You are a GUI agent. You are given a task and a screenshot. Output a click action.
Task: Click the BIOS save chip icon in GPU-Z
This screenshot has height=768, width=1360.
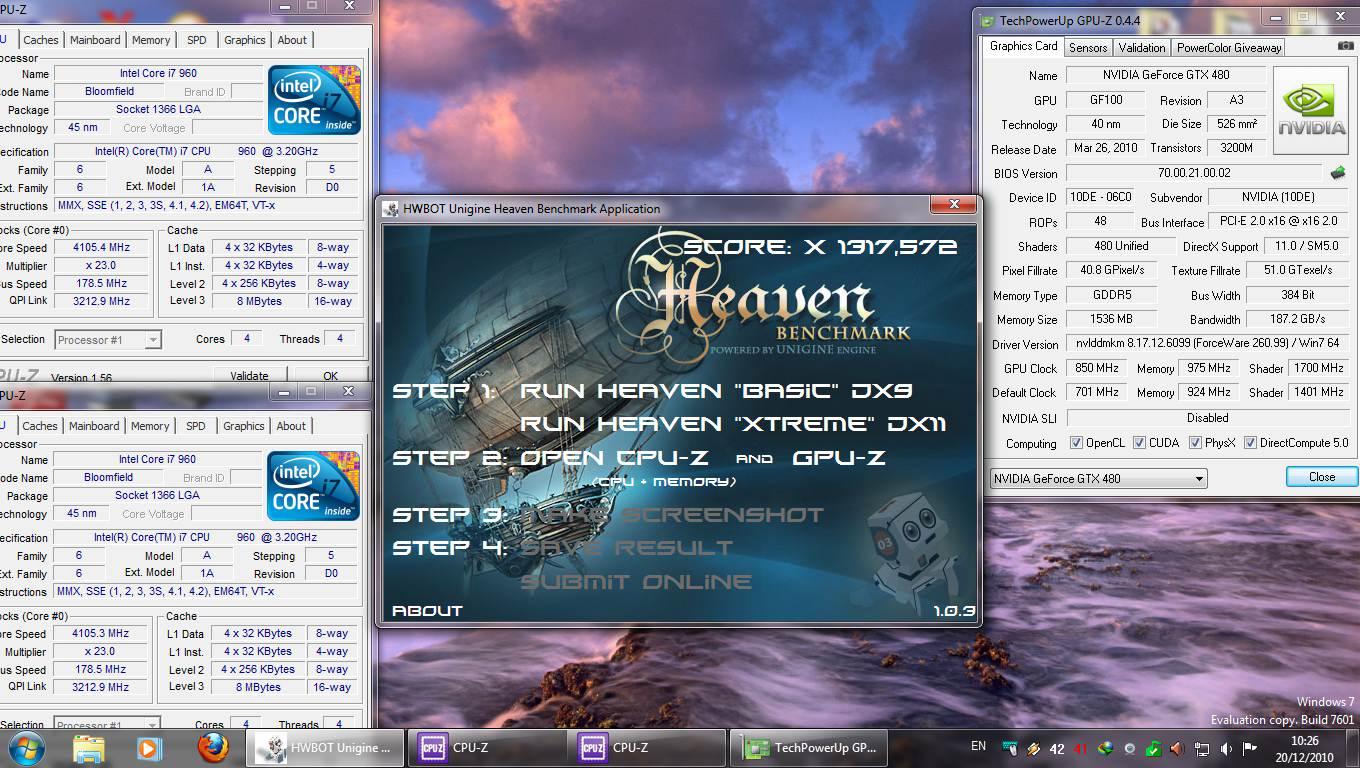point(1337,173)
